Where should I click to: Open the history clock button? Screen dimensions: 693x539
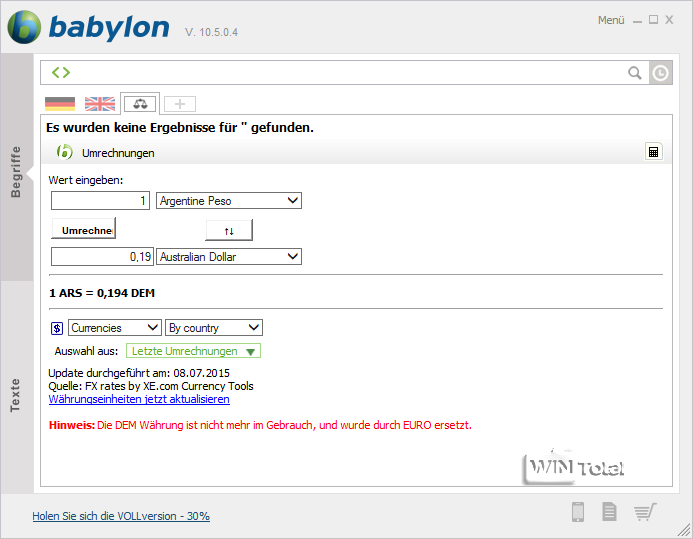coord(661,73)
